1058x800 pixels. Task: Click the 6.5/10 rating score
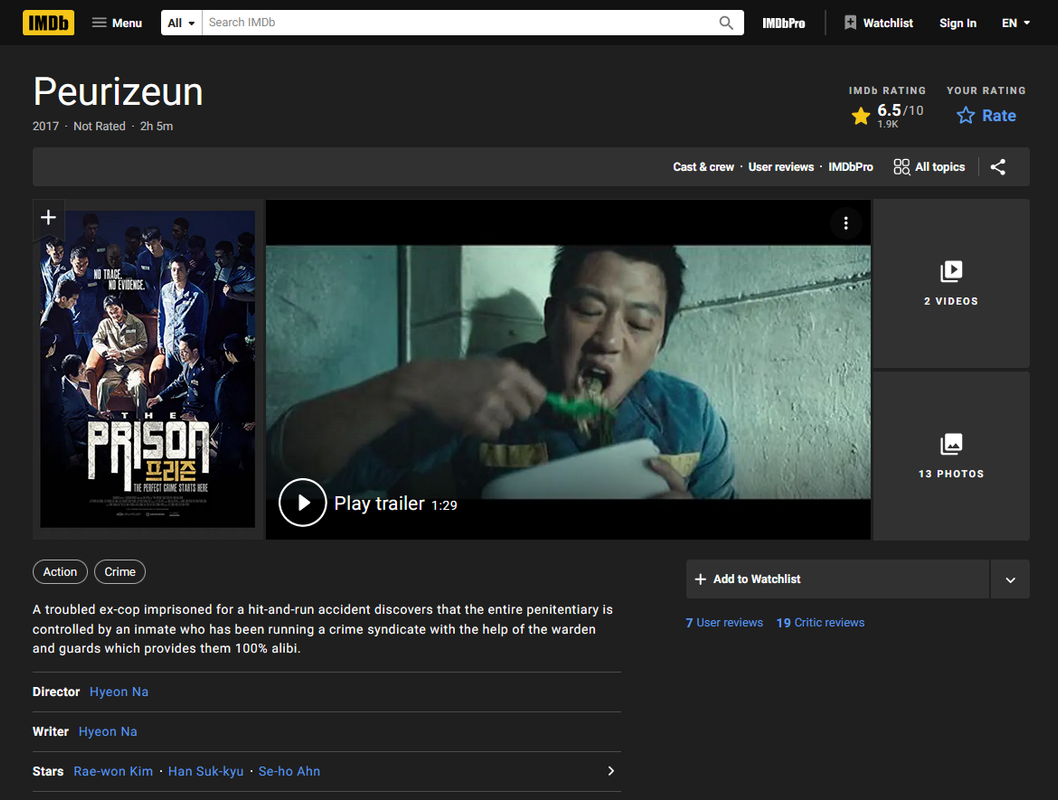click(900, 110)
